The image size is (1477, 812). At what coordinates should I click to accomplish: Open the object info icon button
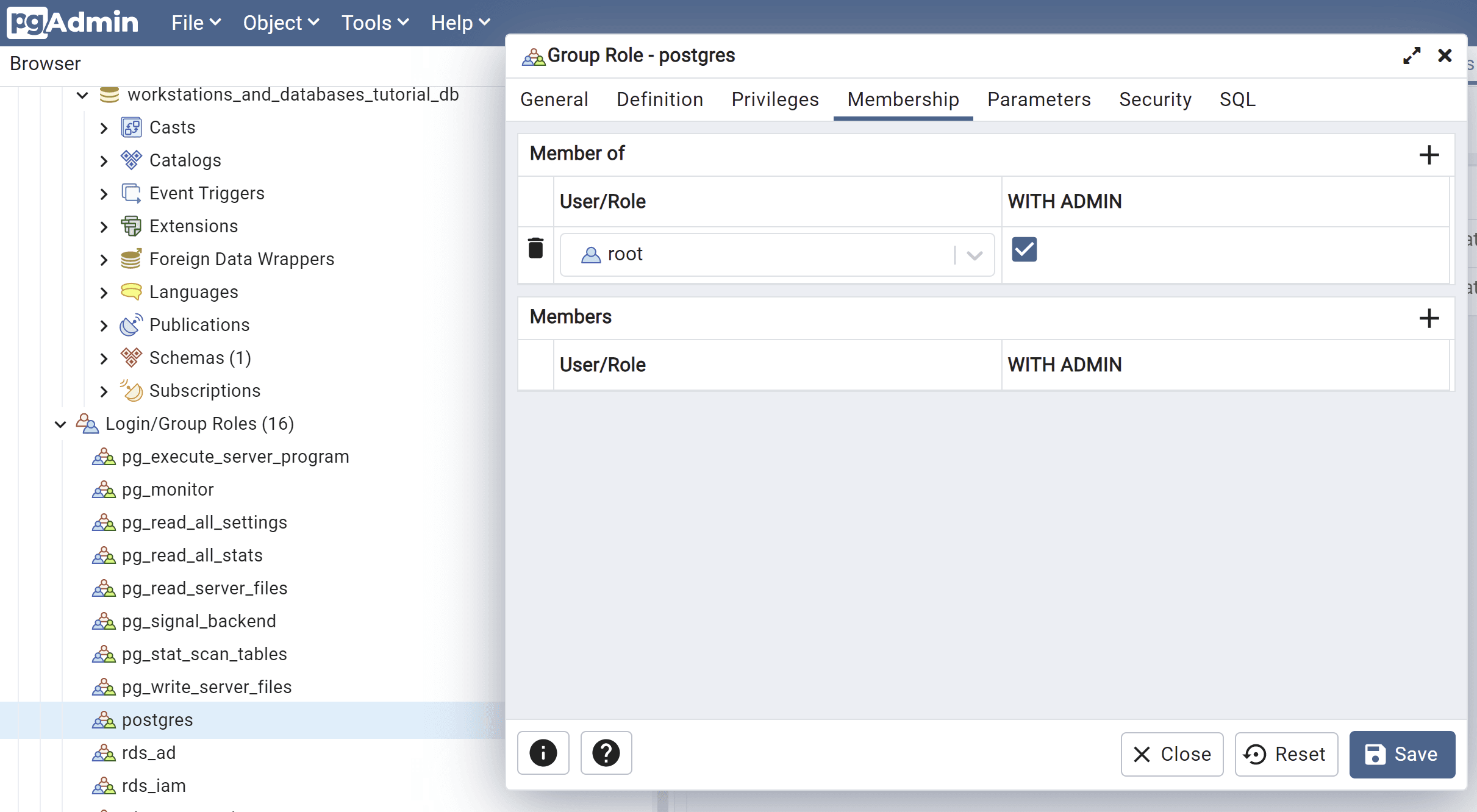click(x=543, y=753)
